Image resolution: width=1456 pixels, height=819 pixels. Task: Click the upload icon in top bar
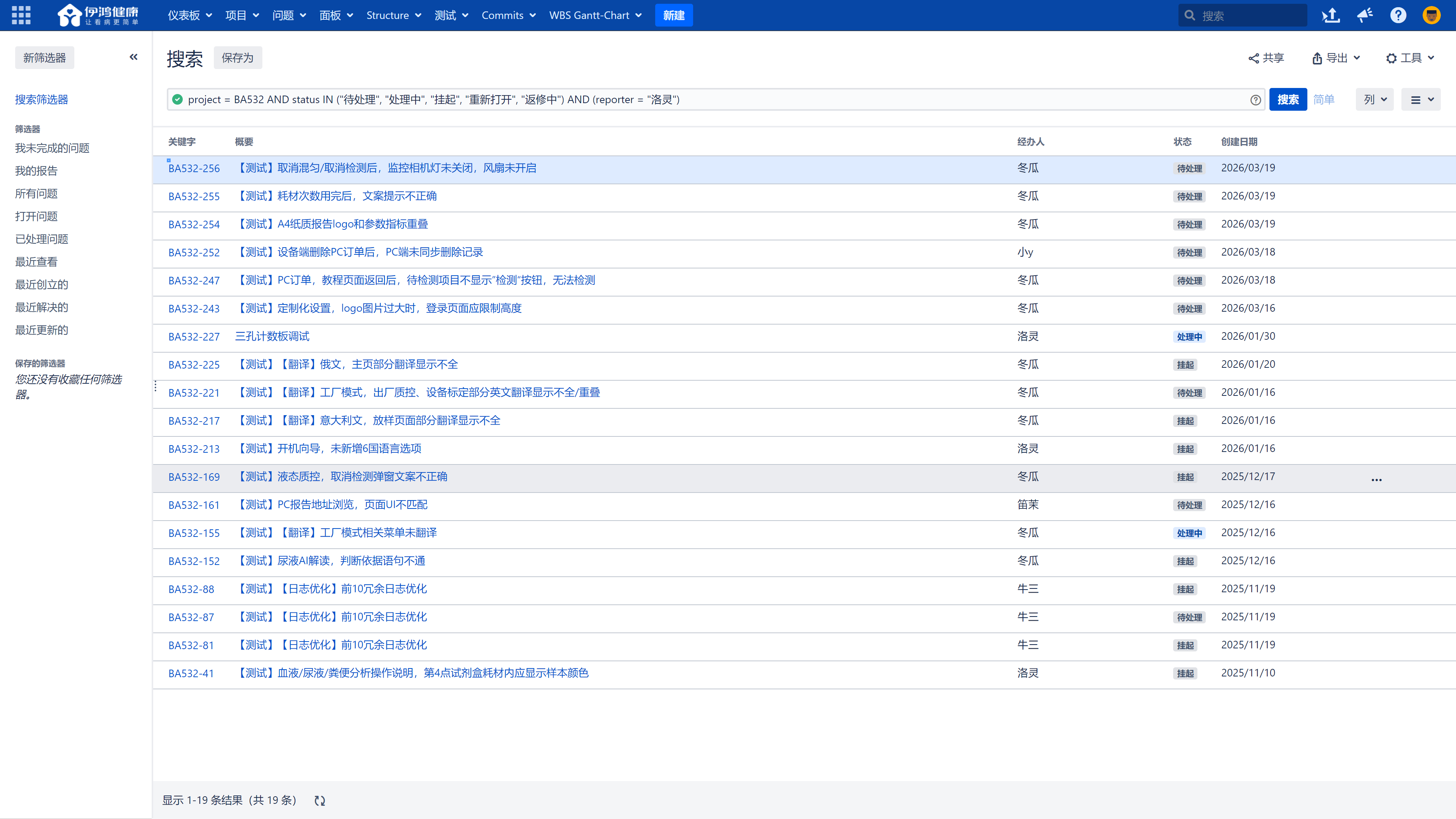pos(1330,15)
